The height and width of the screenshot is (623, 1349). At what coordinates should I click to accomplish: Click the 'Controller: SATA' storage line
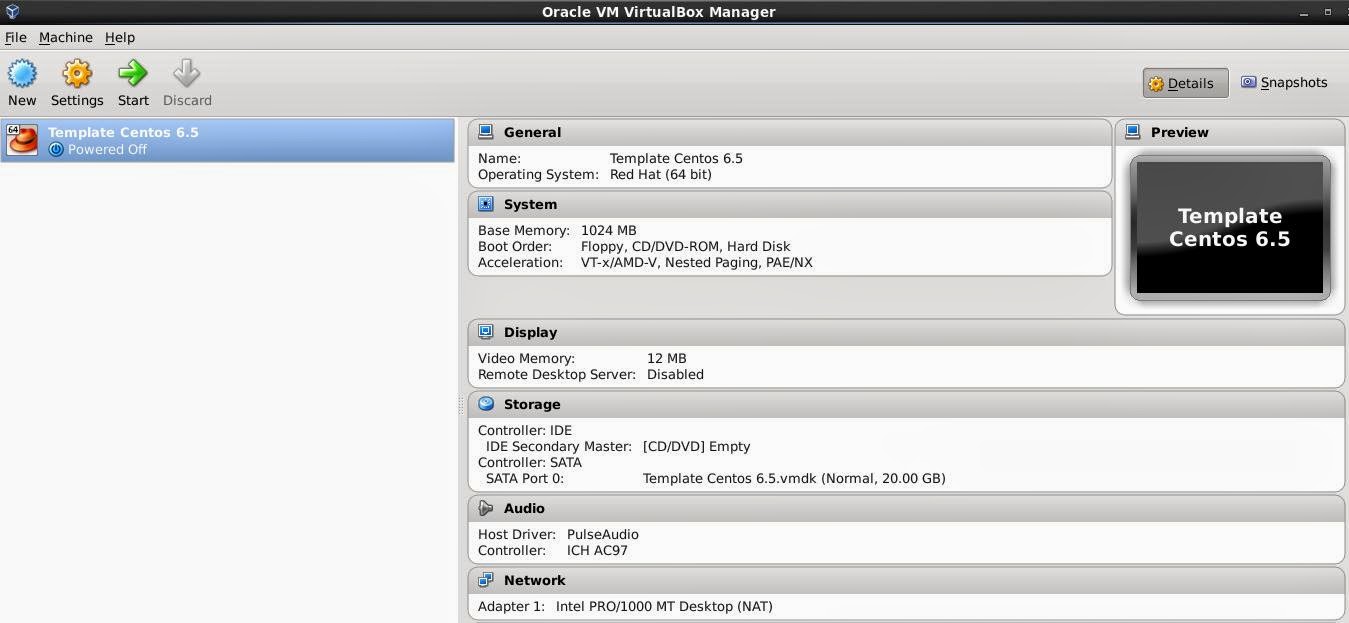click(530, 462)
